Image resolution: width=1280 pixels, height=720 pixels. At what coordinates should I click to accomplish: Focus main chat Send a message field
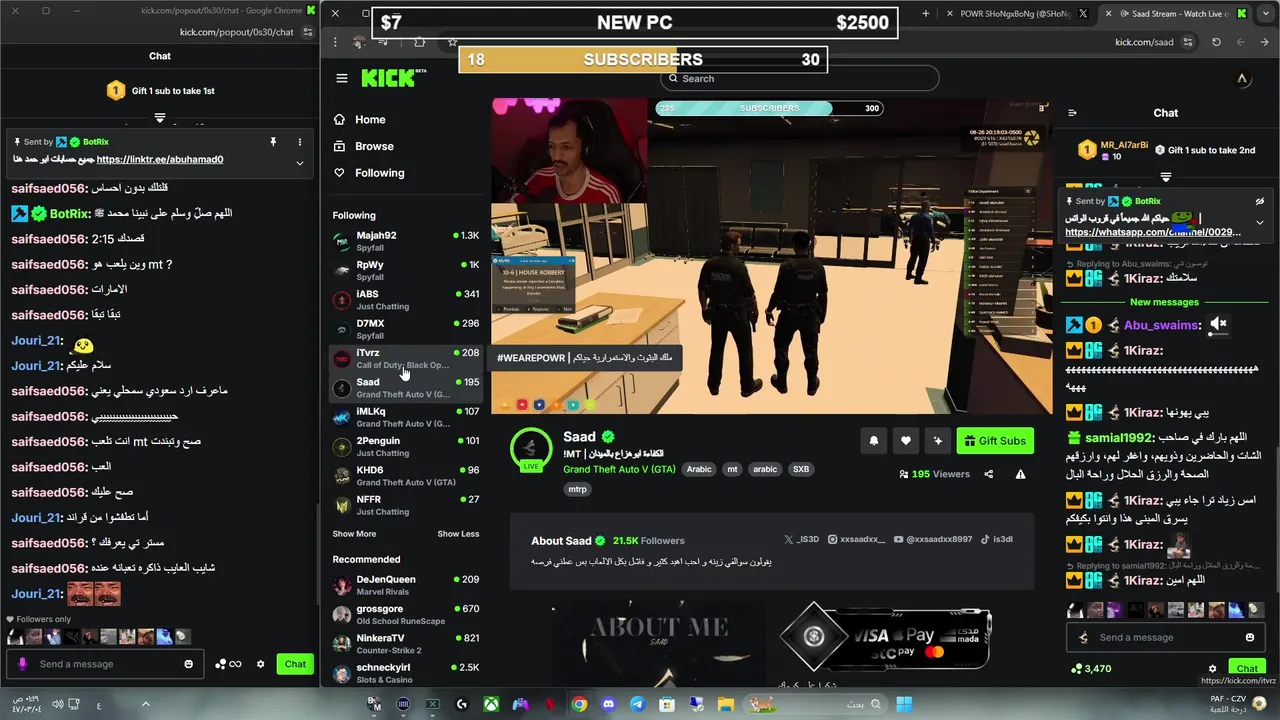(1166, 637)
